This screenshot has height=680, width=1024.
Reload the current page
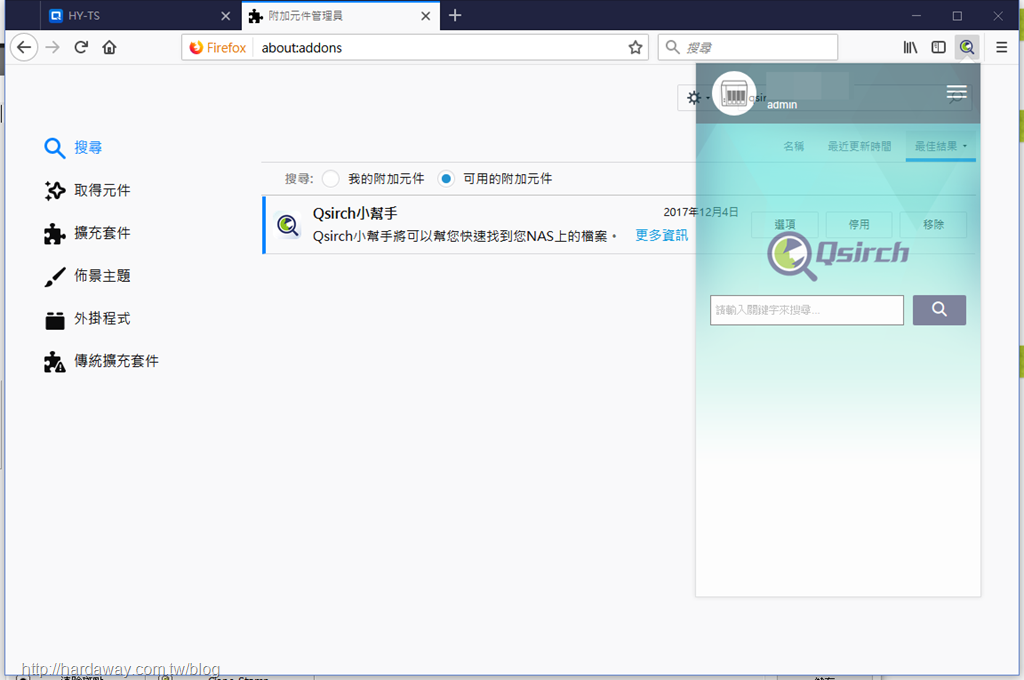81,47
